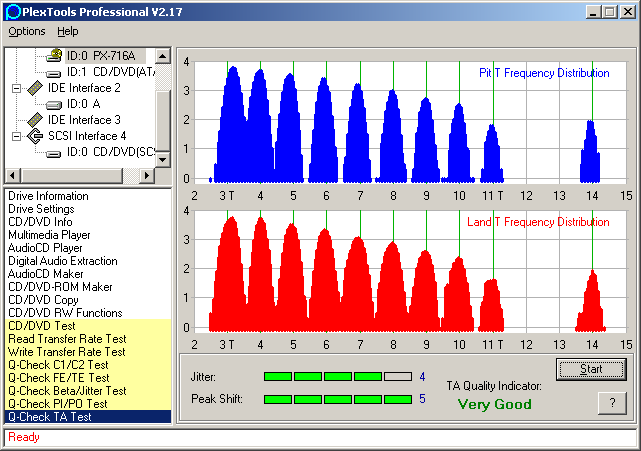641x451 pixels.
Task: Click the PlexTools title bar logo icon
Action: (x=12, y=11)
